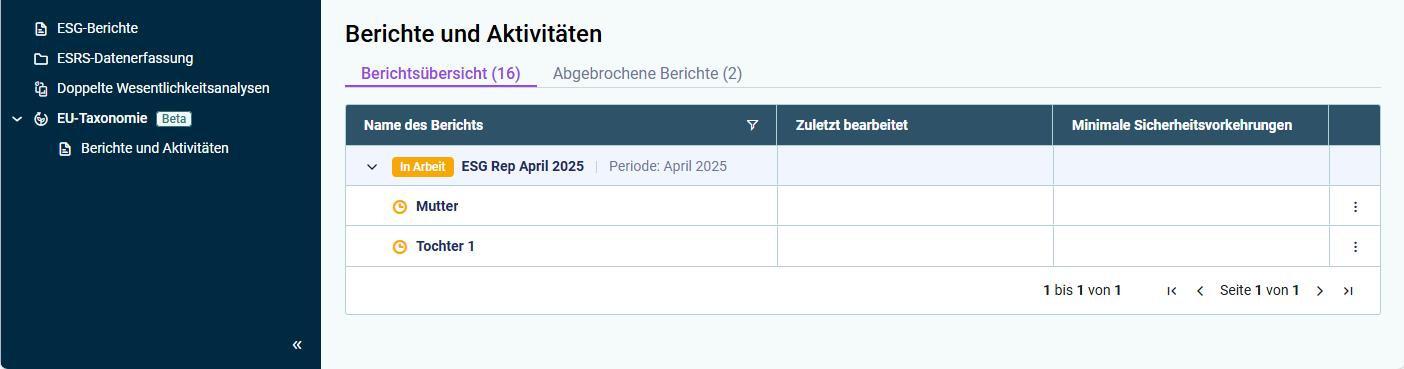
Task: Click the ESRS-Datenerfassung folder icon
Action: point(41,59)
